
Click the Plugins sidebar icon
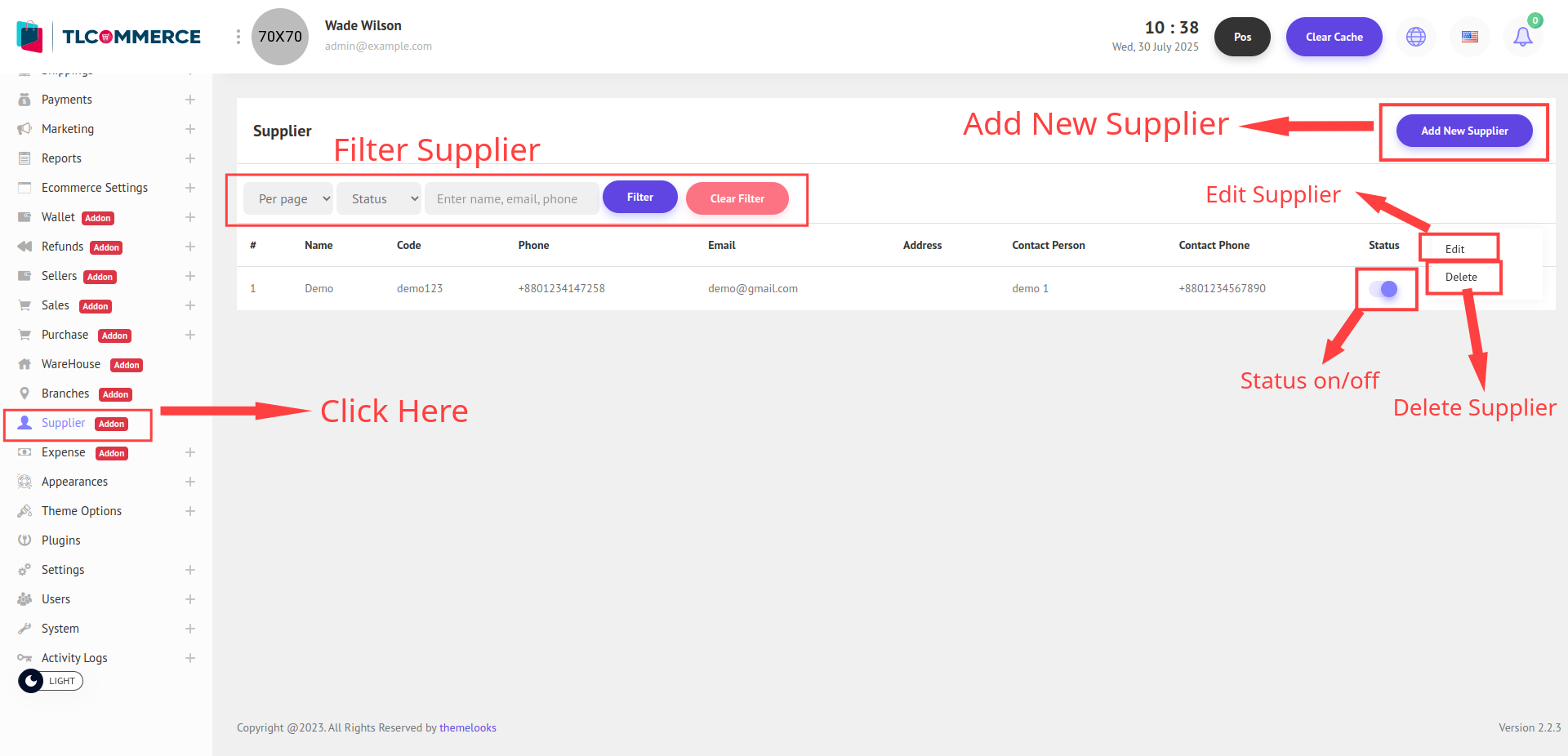click(24, 540)
